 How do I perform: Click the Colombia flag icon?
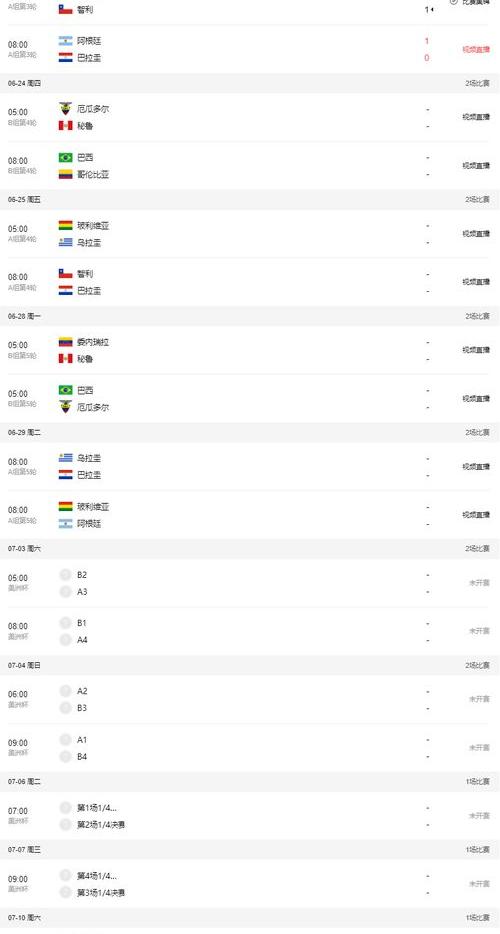point(66,175)
